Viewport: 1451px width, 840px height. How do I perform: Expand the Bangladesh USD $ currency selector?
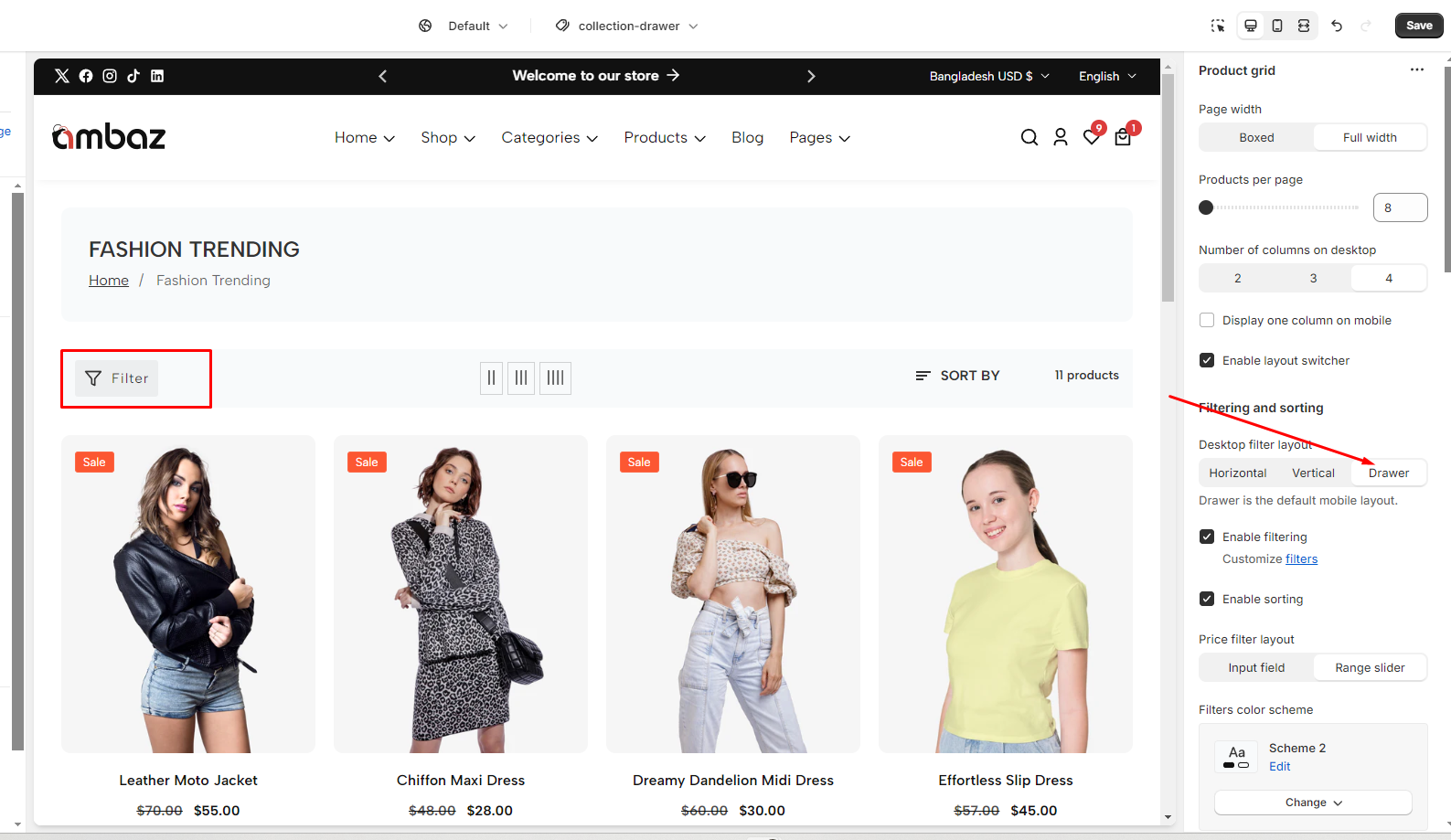click(x=988, y=76)
